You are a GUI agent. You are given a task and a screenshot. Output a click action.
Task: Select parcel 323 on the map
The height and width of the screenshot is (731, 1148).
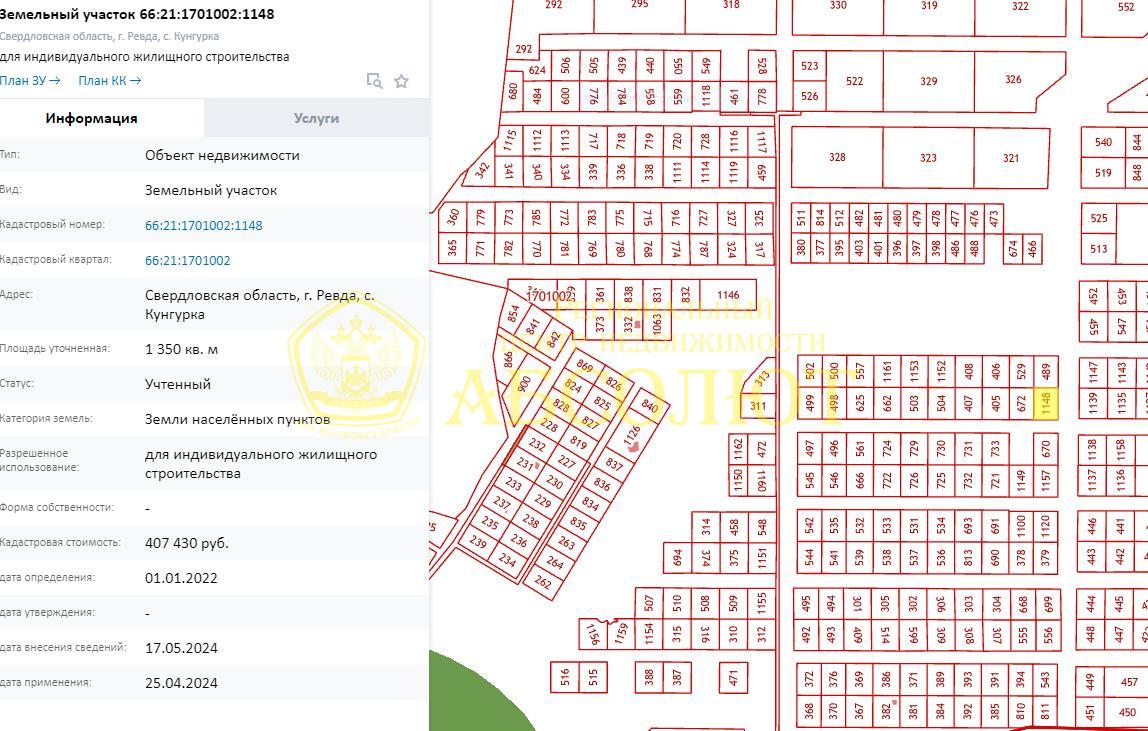928,157
